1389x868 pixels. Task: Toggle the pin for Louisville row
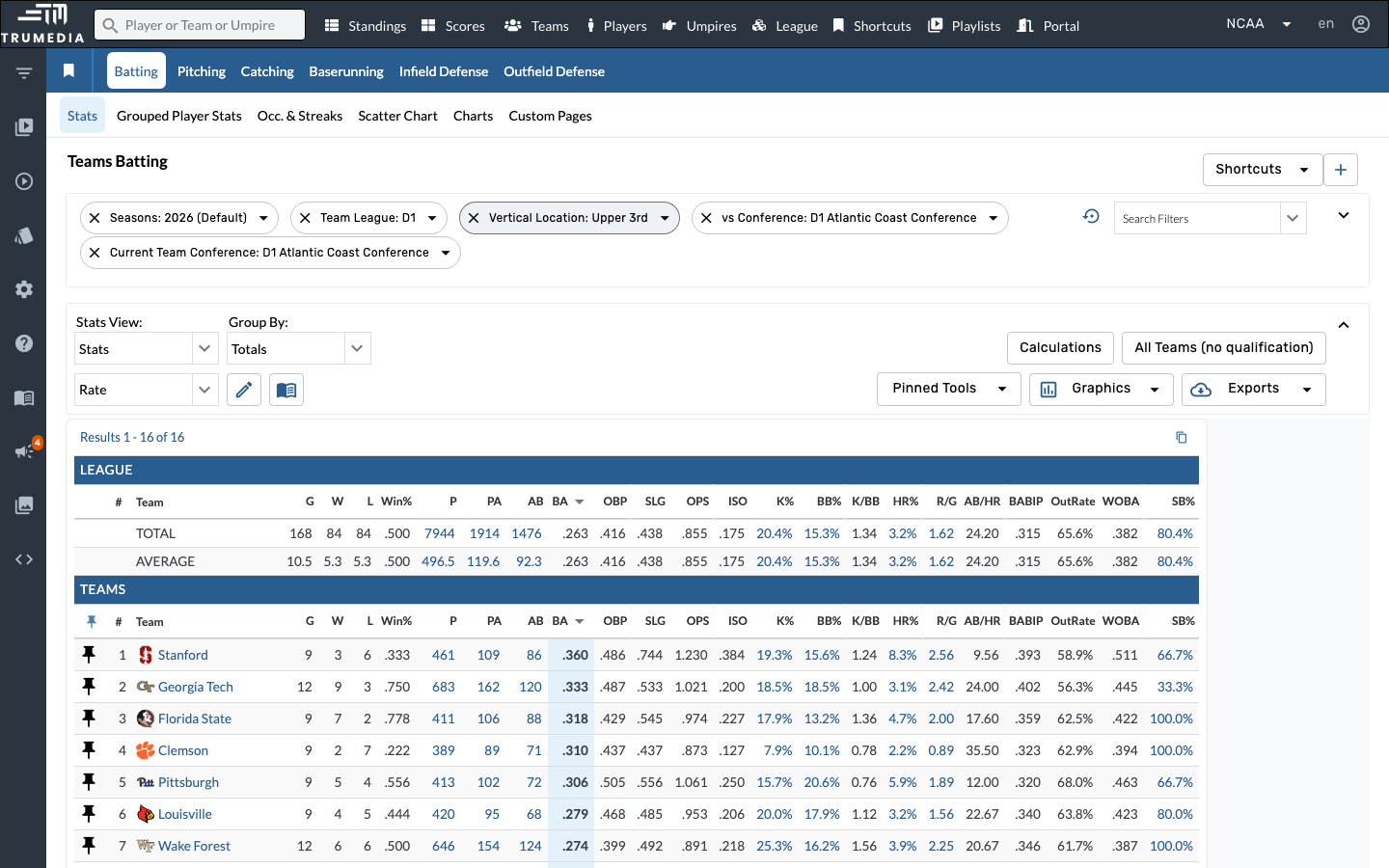pyautogui.click(x=89, y=814)
